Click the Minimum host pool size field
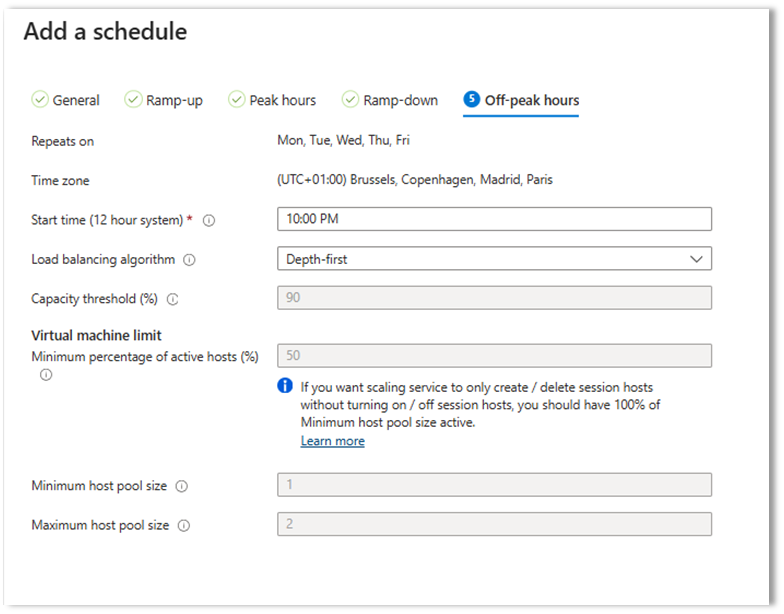This screenshot has height=614, width=784. (x=493, y=485)
